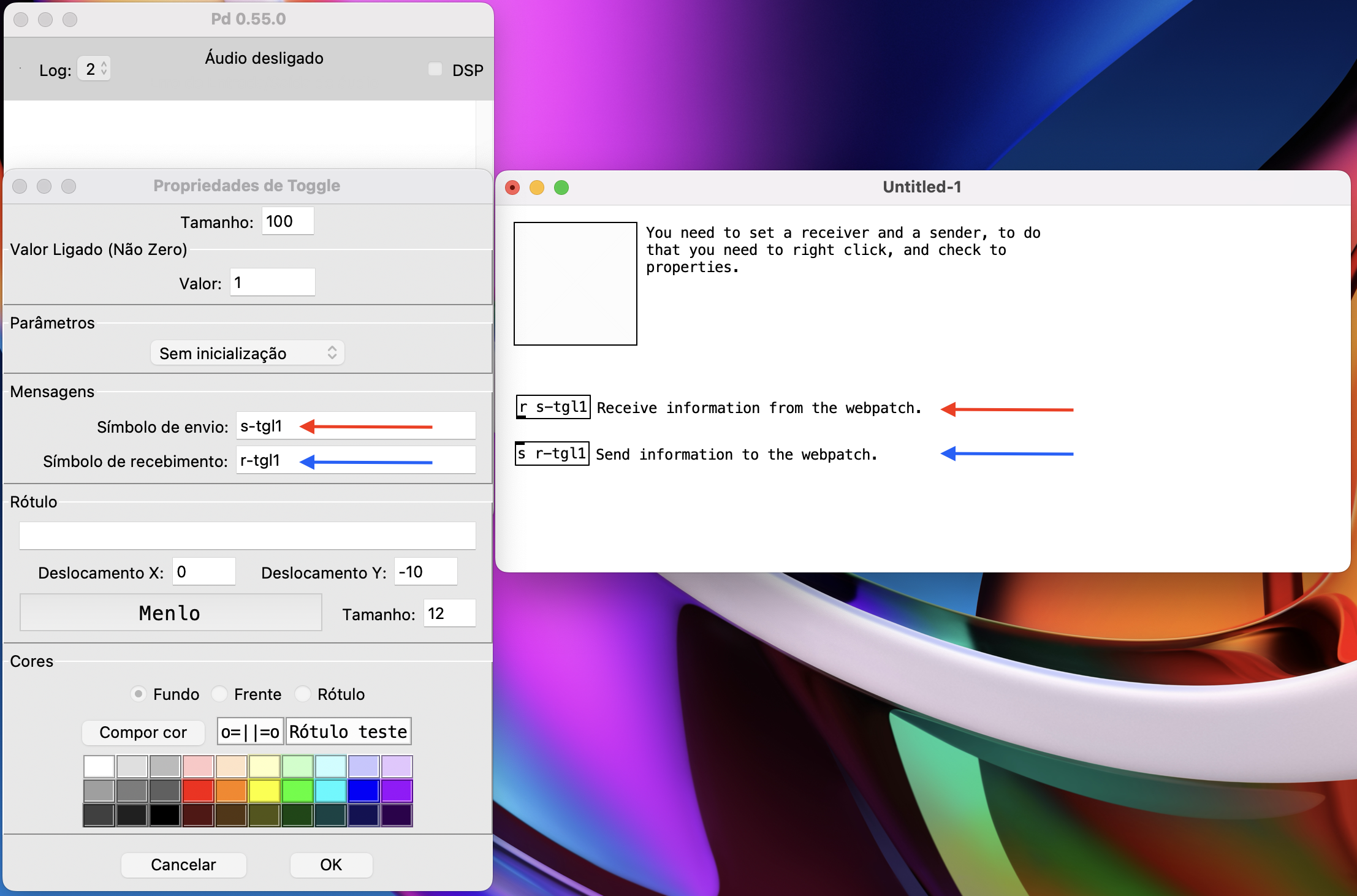The image size is (1357, 896).
Task: Pick the bright red color swatch
Action: click(x=198, y=791)
